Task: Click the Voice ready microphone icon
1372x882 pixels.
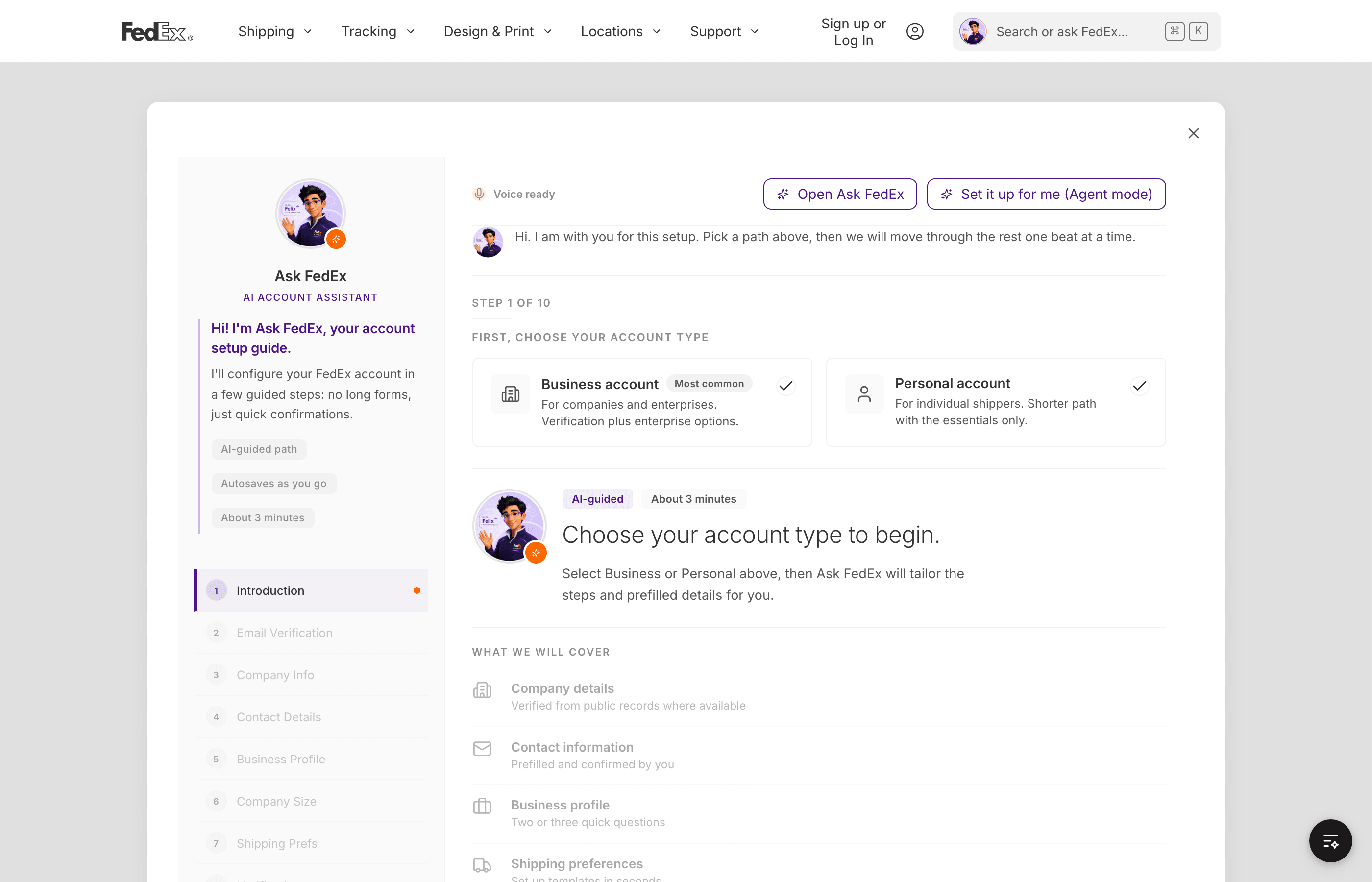Action: [x=479, y=194]
